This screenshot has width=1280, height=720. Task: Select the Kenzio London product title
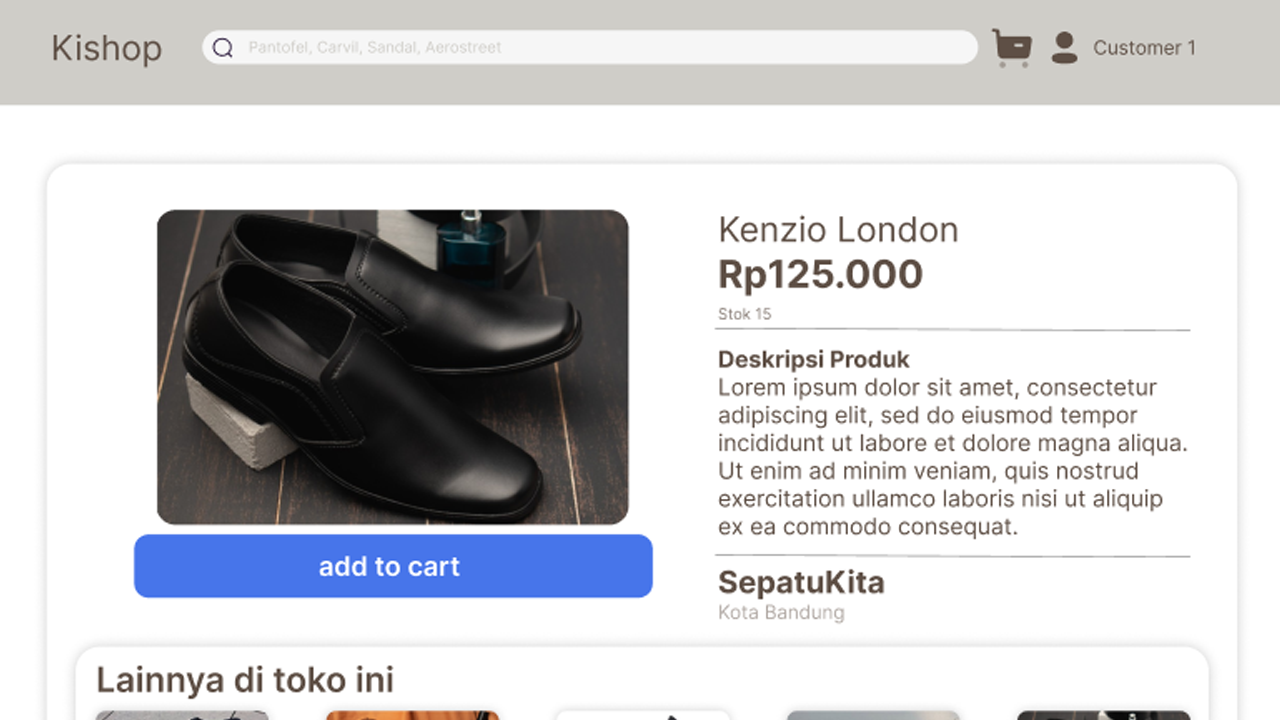click(x=838, y=230)
